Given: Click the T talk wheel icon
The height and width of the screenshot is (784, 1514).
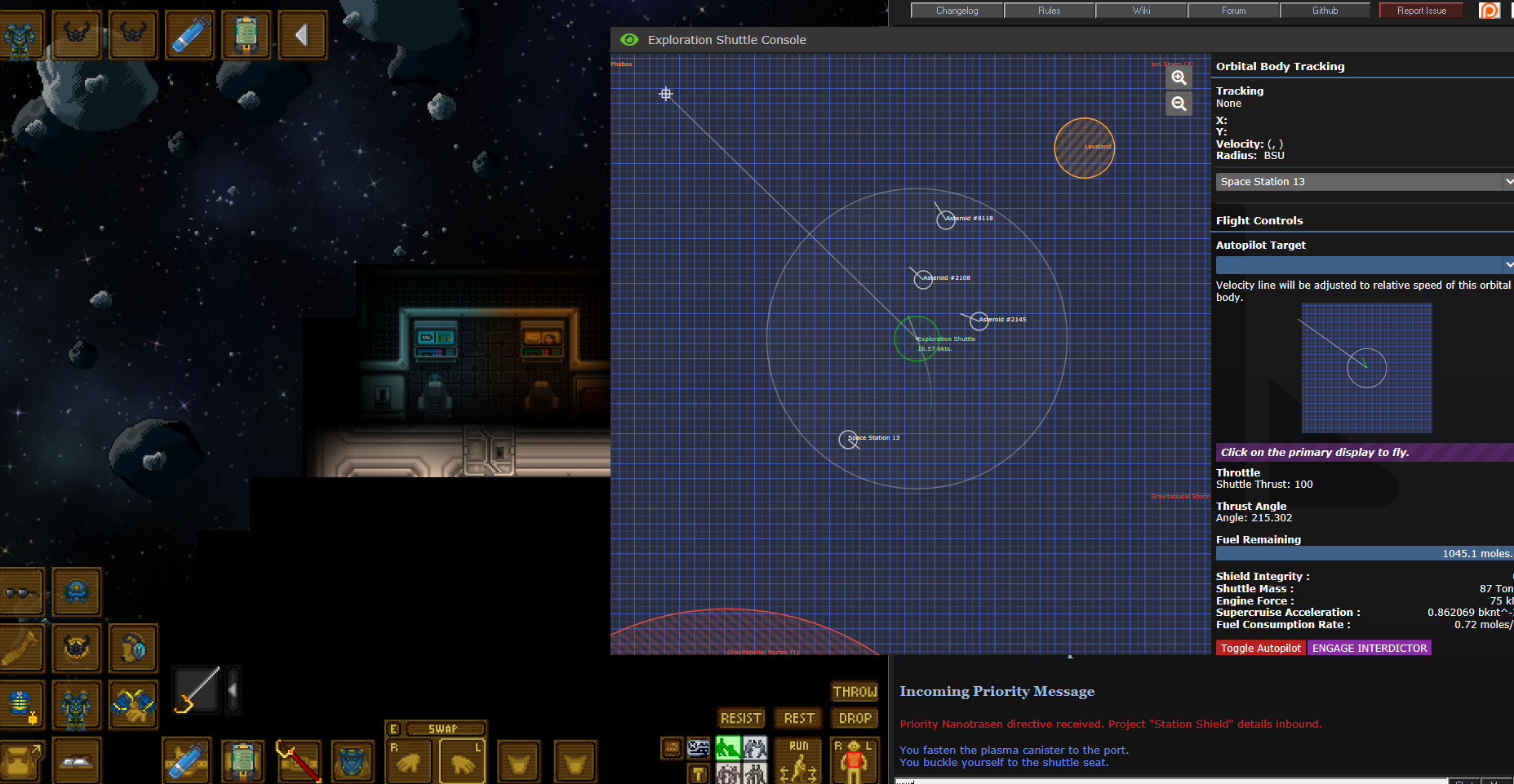Looking at the screenshot, I should [x=699, y=773].
